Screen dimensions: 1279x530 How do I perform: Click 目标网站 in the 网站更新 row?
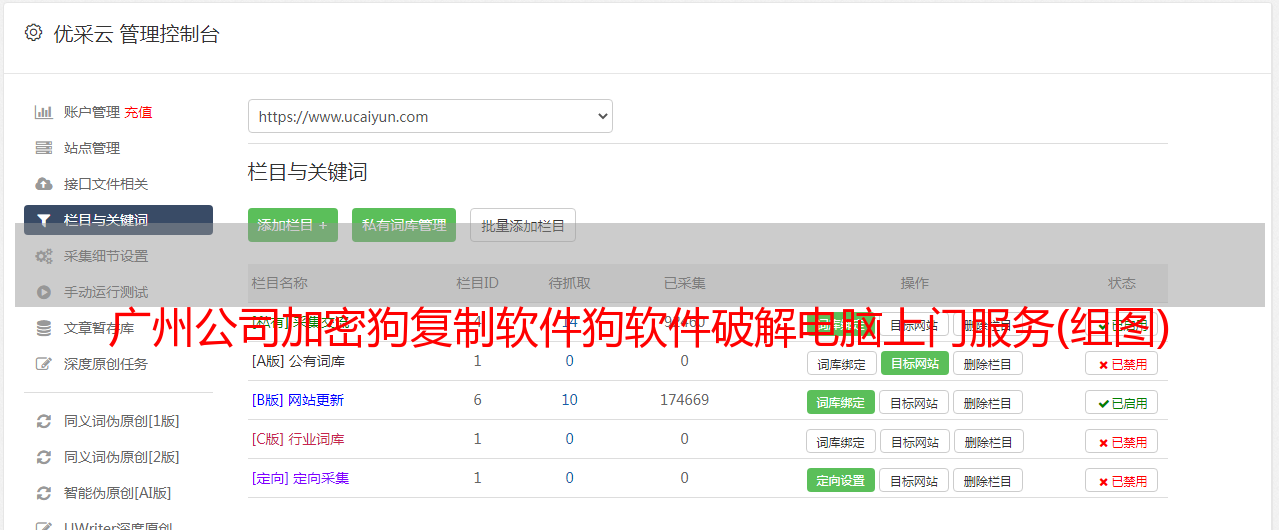[914, 402]
